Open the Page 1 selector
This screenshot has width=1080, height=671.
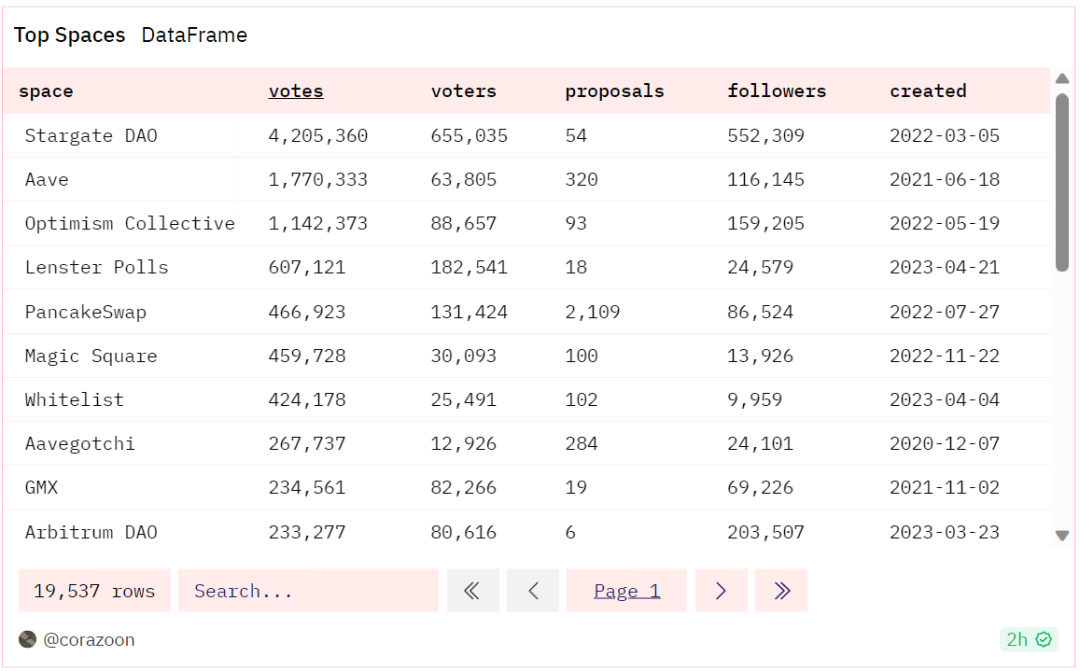click(x=627, y=590)
